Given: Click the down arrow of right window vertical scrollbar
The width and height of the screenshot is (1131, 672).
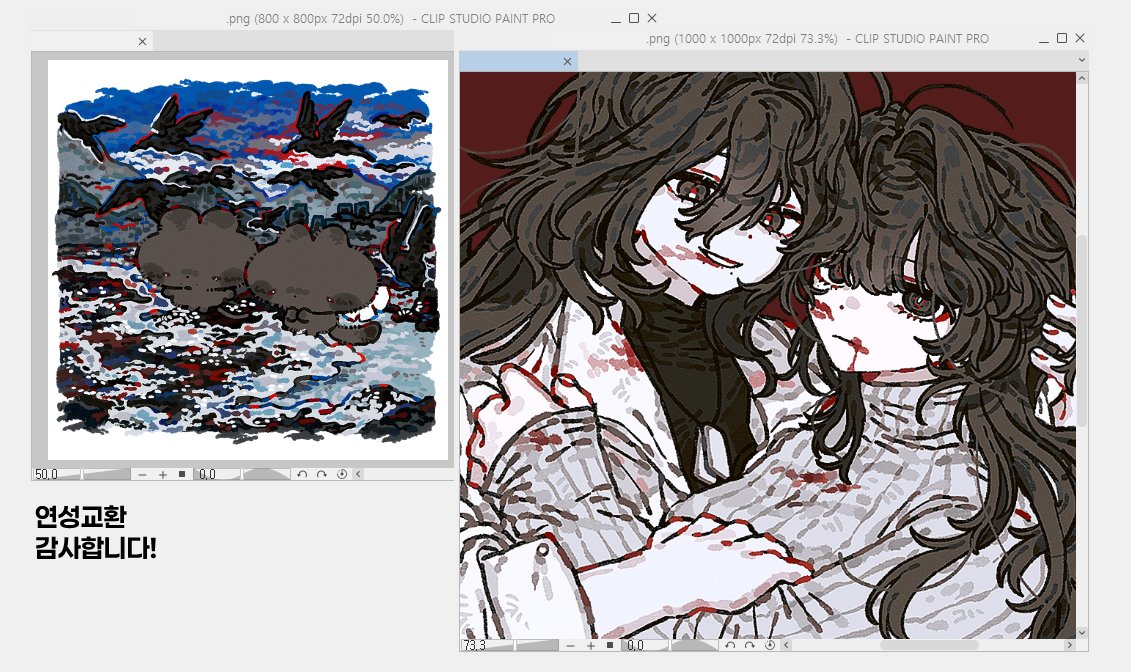Looking at the screenshot, I should pyautogui.click(x=1082, y=632).
